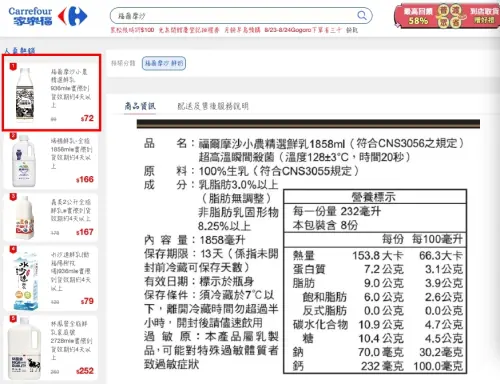This screenshot has height=384, width=500.
Task: Click the blue 人氣熱銷 ranking heading above sidebar
Action: coord(19,51)
